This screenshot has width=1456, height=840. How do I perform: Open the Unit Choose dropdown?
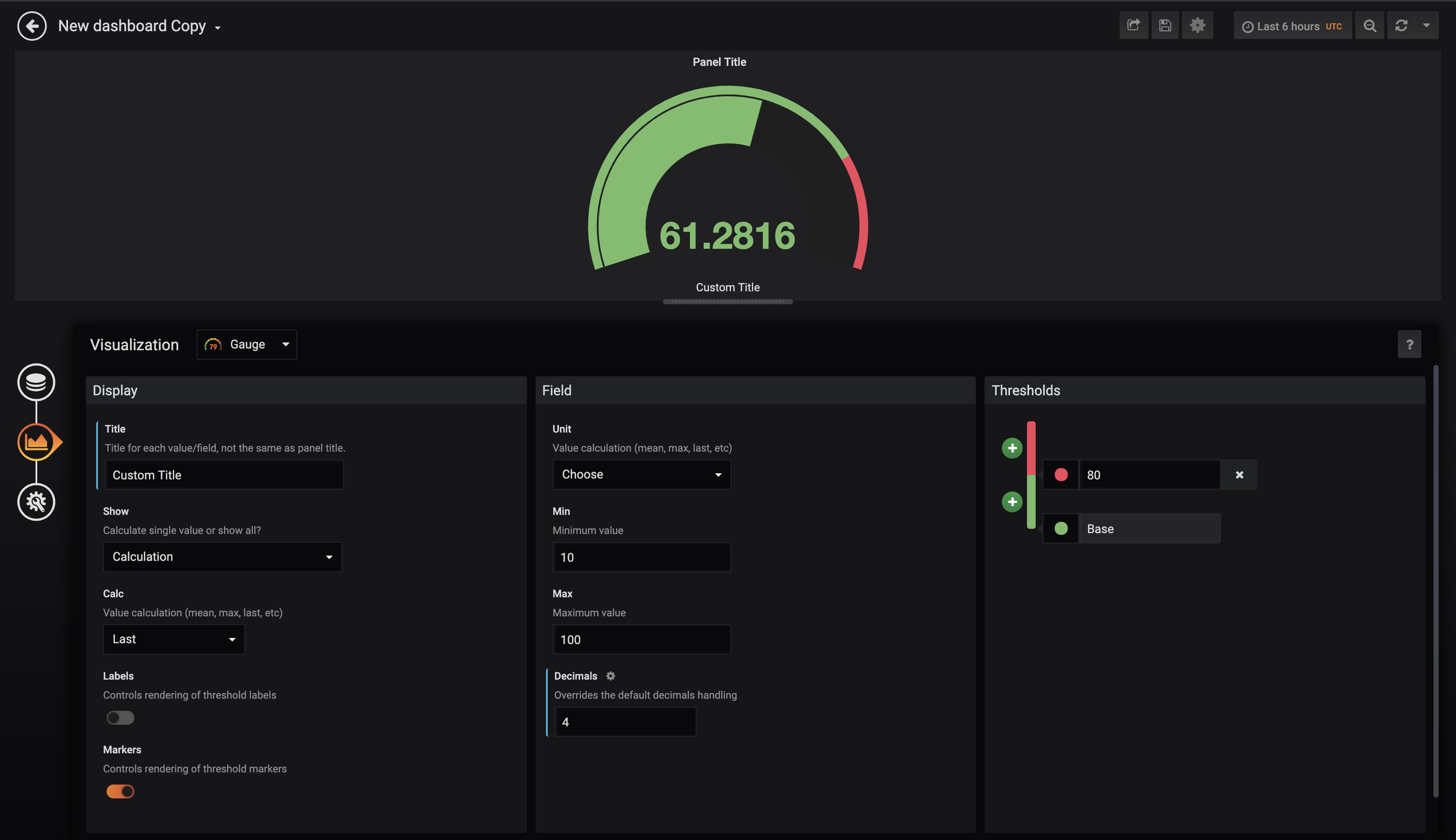coord(641,474)
